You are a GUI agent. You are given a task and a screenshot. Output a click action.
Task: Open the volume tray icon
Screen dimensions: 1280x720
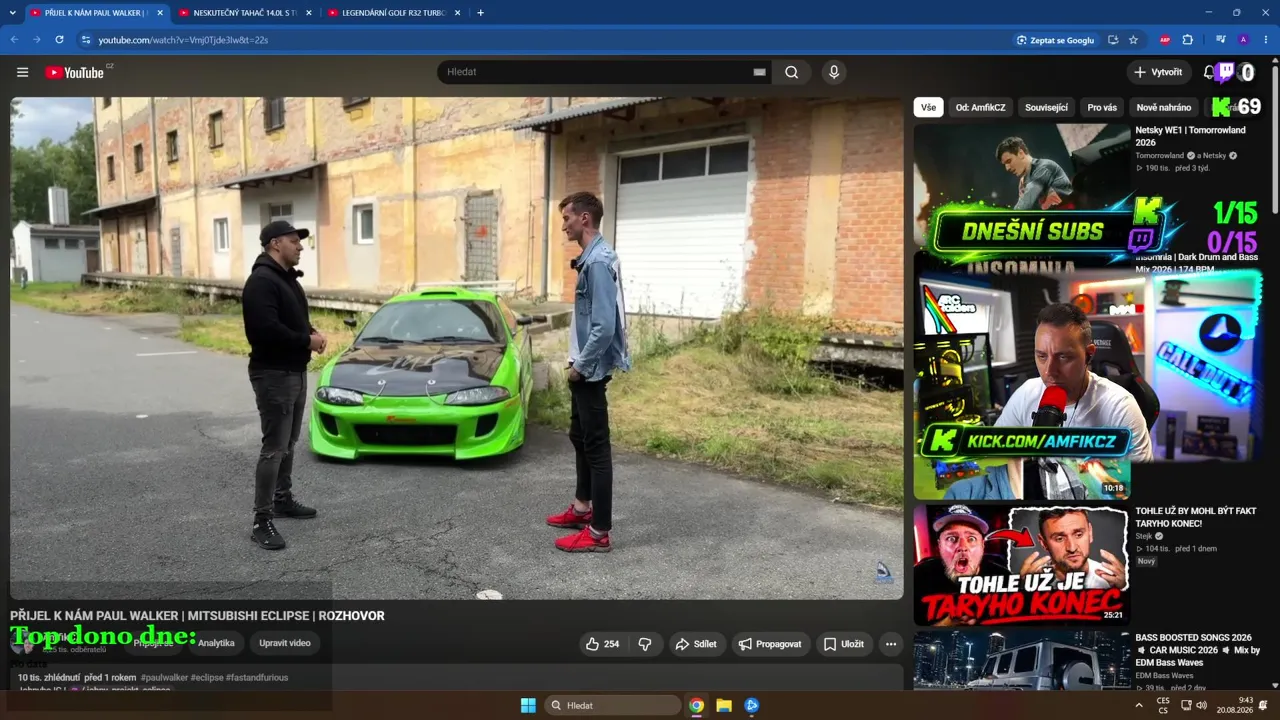coord(1202,705)
